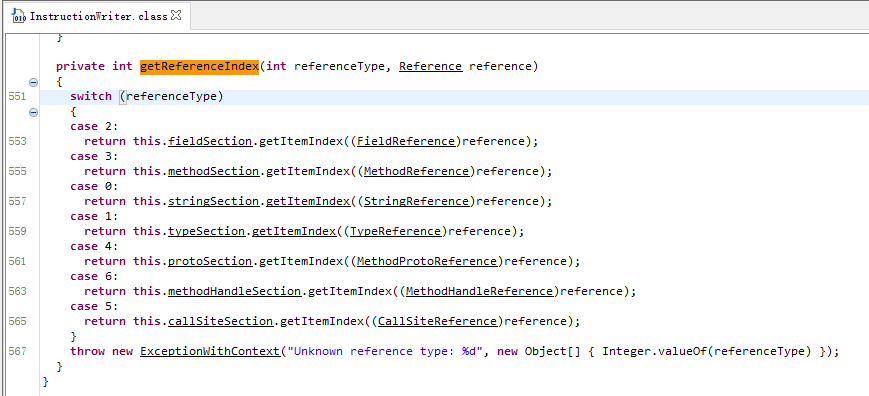The width and height of the screenshot is (869, 396).
Task: Click line number 551 in gutter
Action: click(x=17, y=96)
